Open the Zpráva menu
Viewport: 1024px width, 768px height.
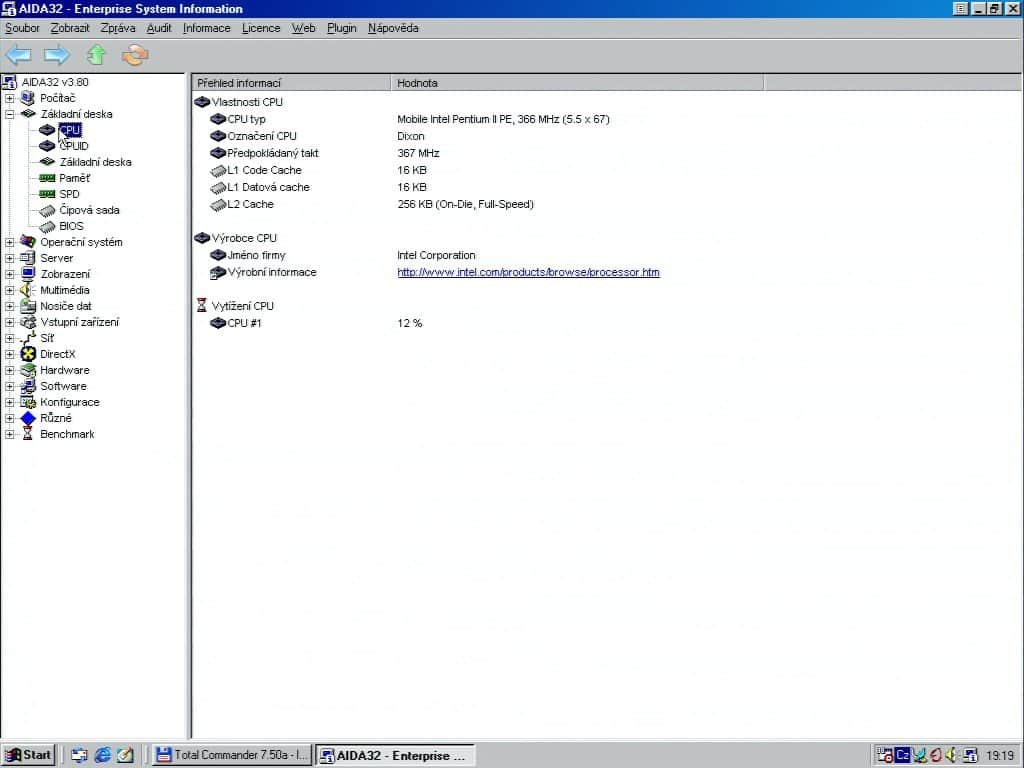(x=118, y=28)
